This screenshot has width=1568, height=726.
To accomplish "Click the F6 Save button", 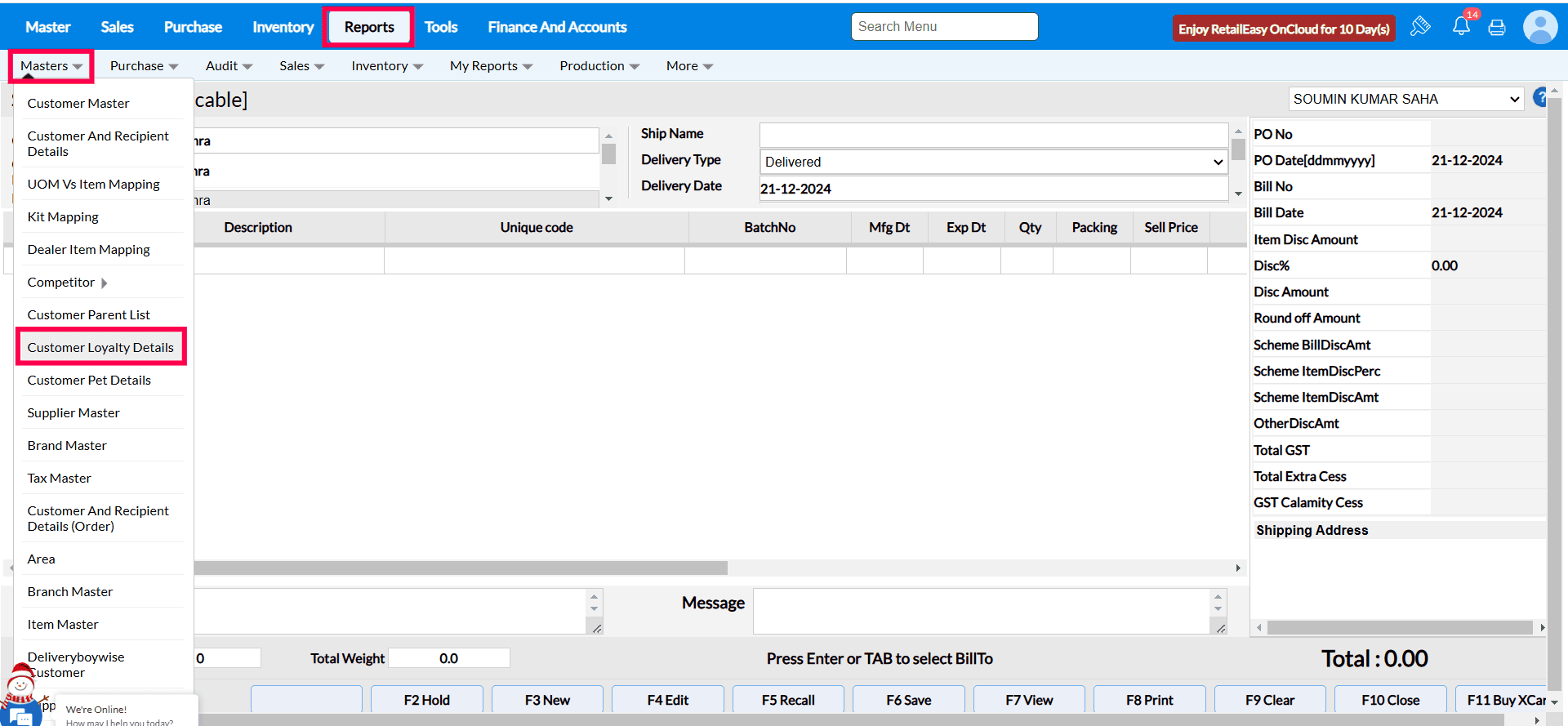I will point(909,700).
